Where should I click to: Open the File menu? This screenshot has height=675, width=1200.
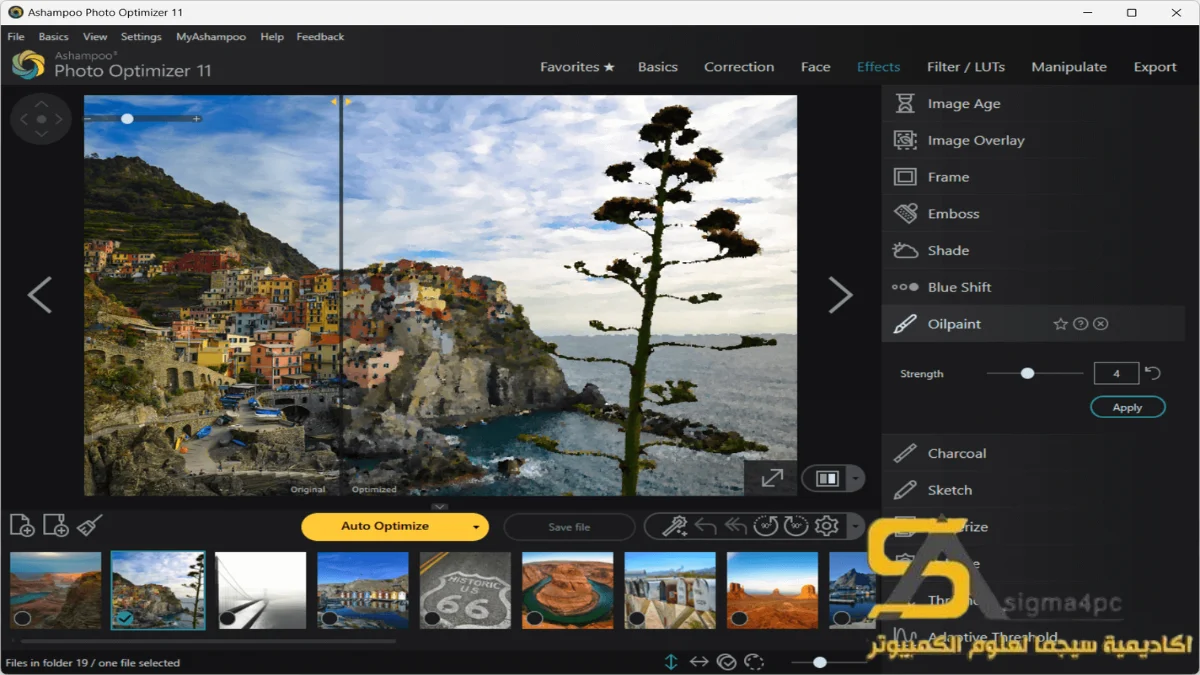point(16,37)
